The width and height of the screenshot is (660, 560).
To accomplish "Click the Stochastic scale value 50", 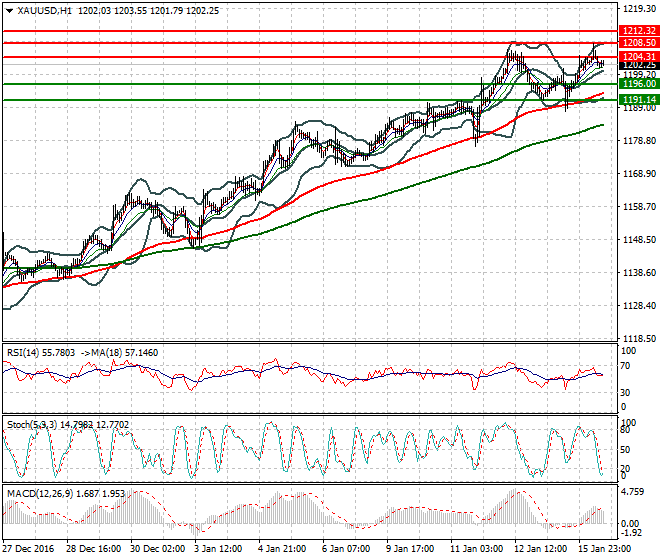I will pos(626,450).
